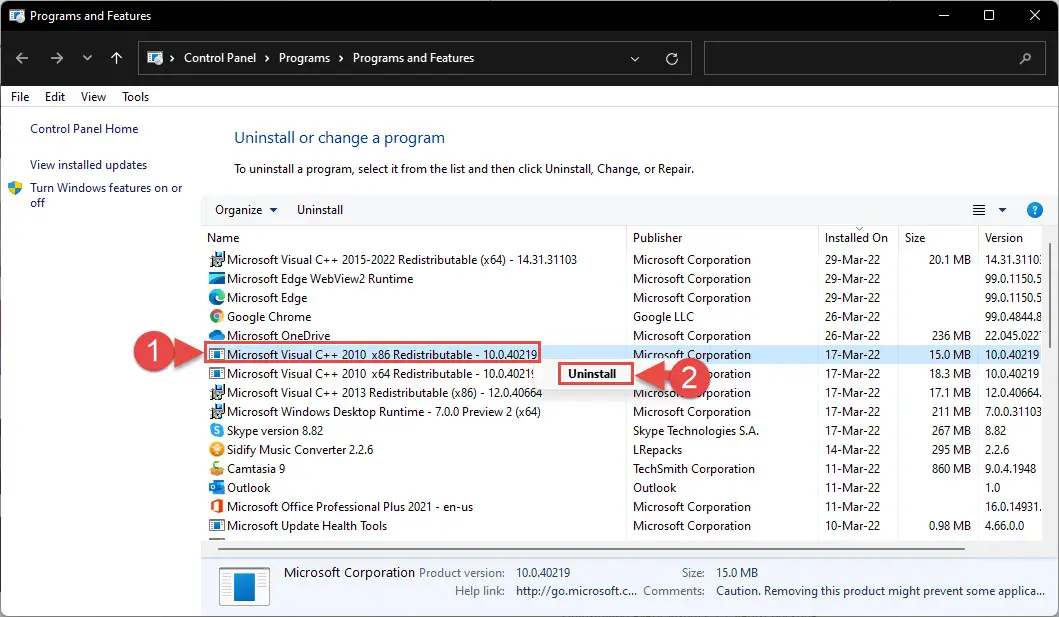Open the recent locations chevron
This screenshot has width=1059, height=617.
coord(87,58)
